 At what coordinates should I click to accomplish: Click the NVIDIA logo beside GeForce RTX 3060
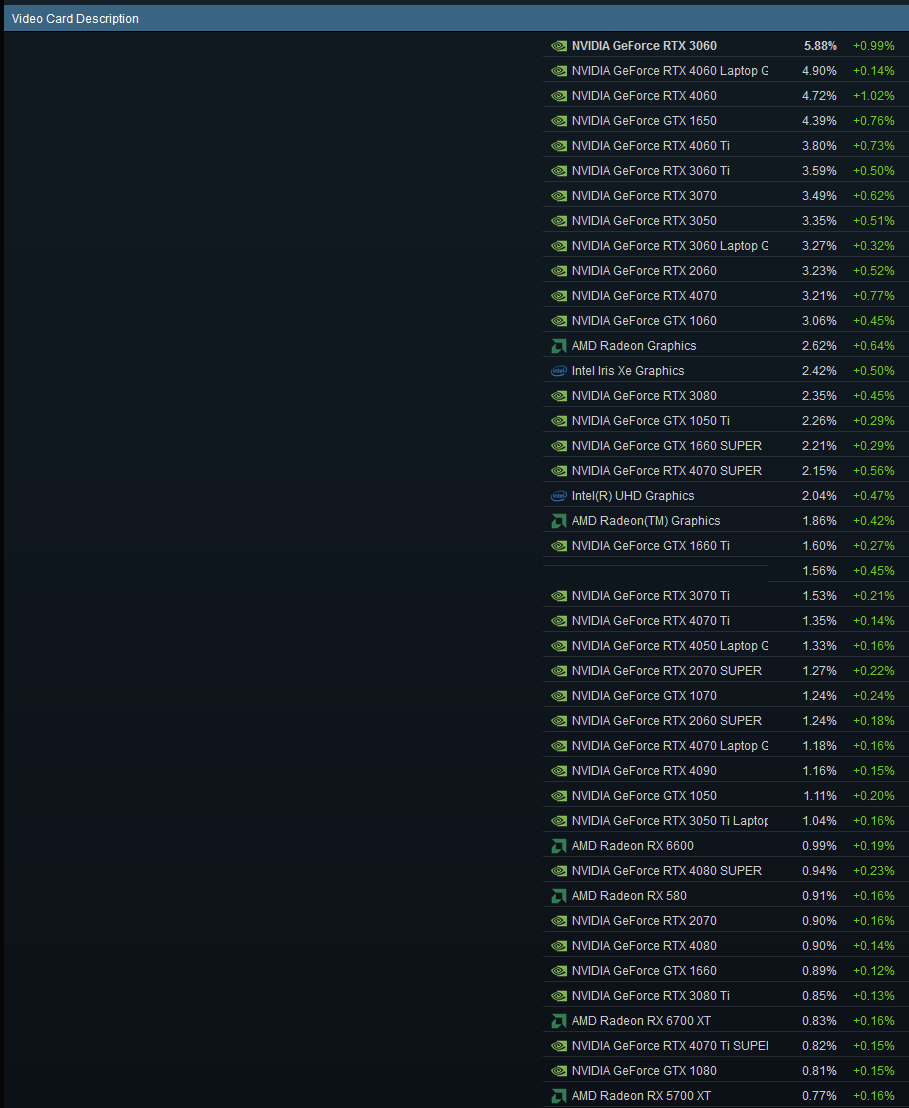[558, 46]
